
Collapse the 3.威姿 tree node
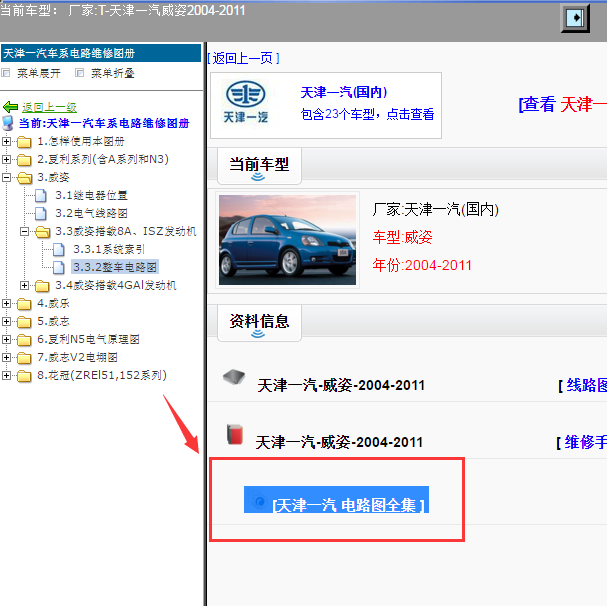6,177
